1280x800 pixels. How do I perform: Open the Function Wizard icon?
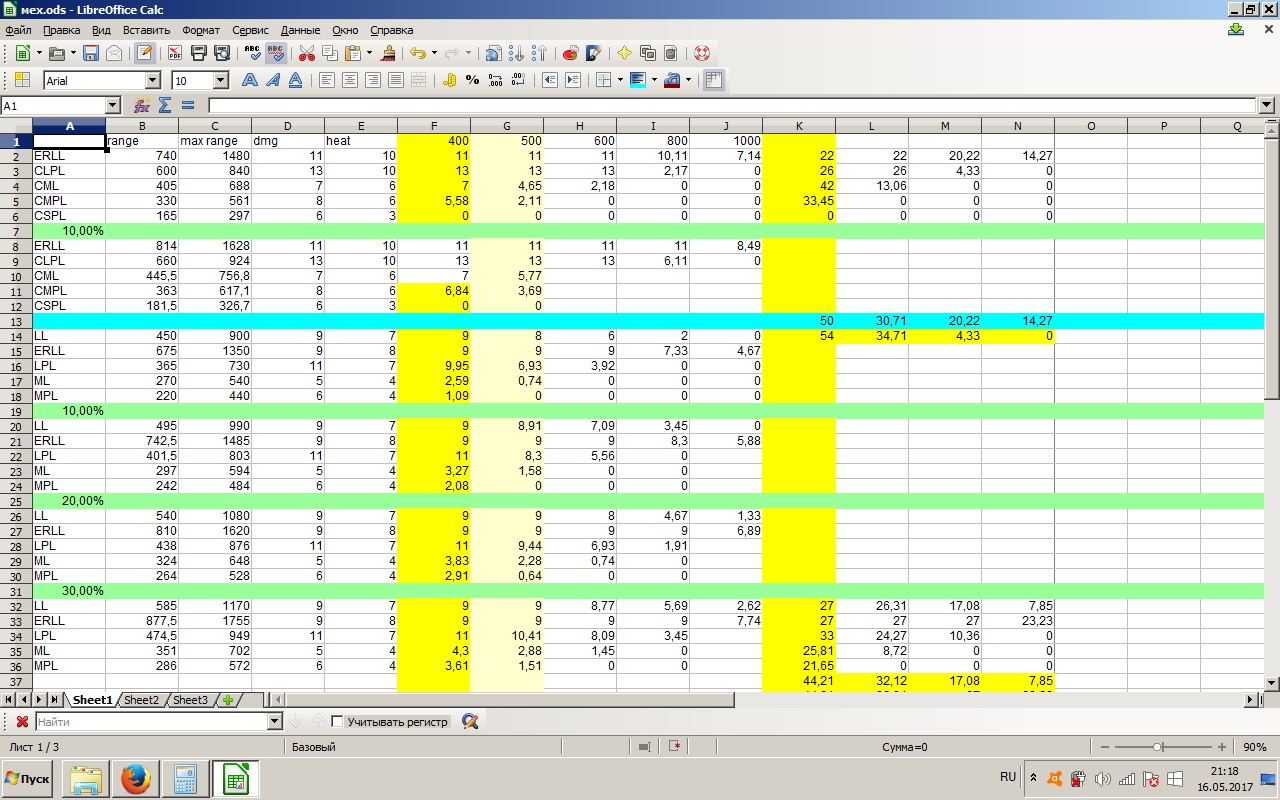pyautogui.click(x=142, y=105)
